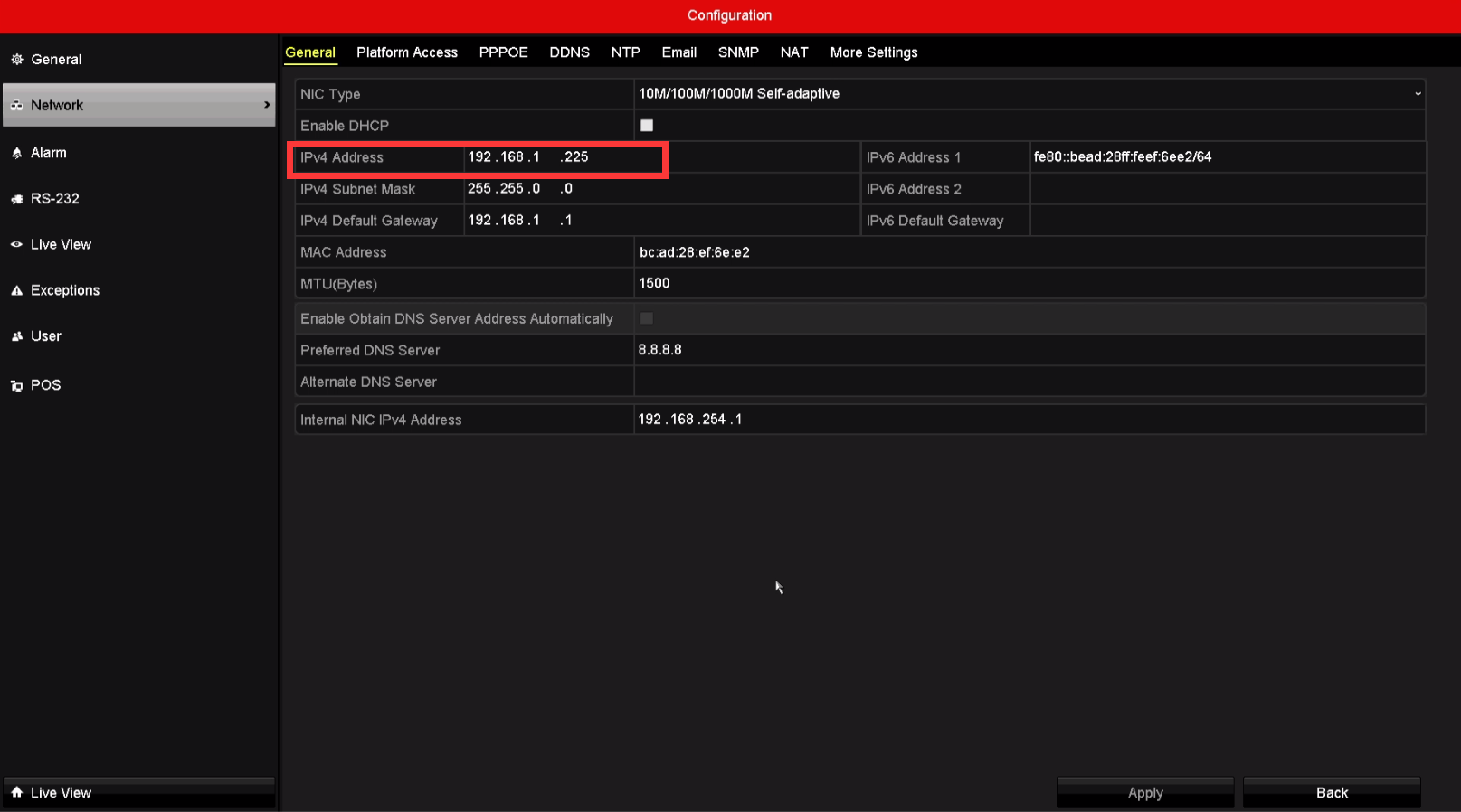Enable the DHCP checkbox
This screenshot has height=812, width=1461.
click(x=647, y=126)
